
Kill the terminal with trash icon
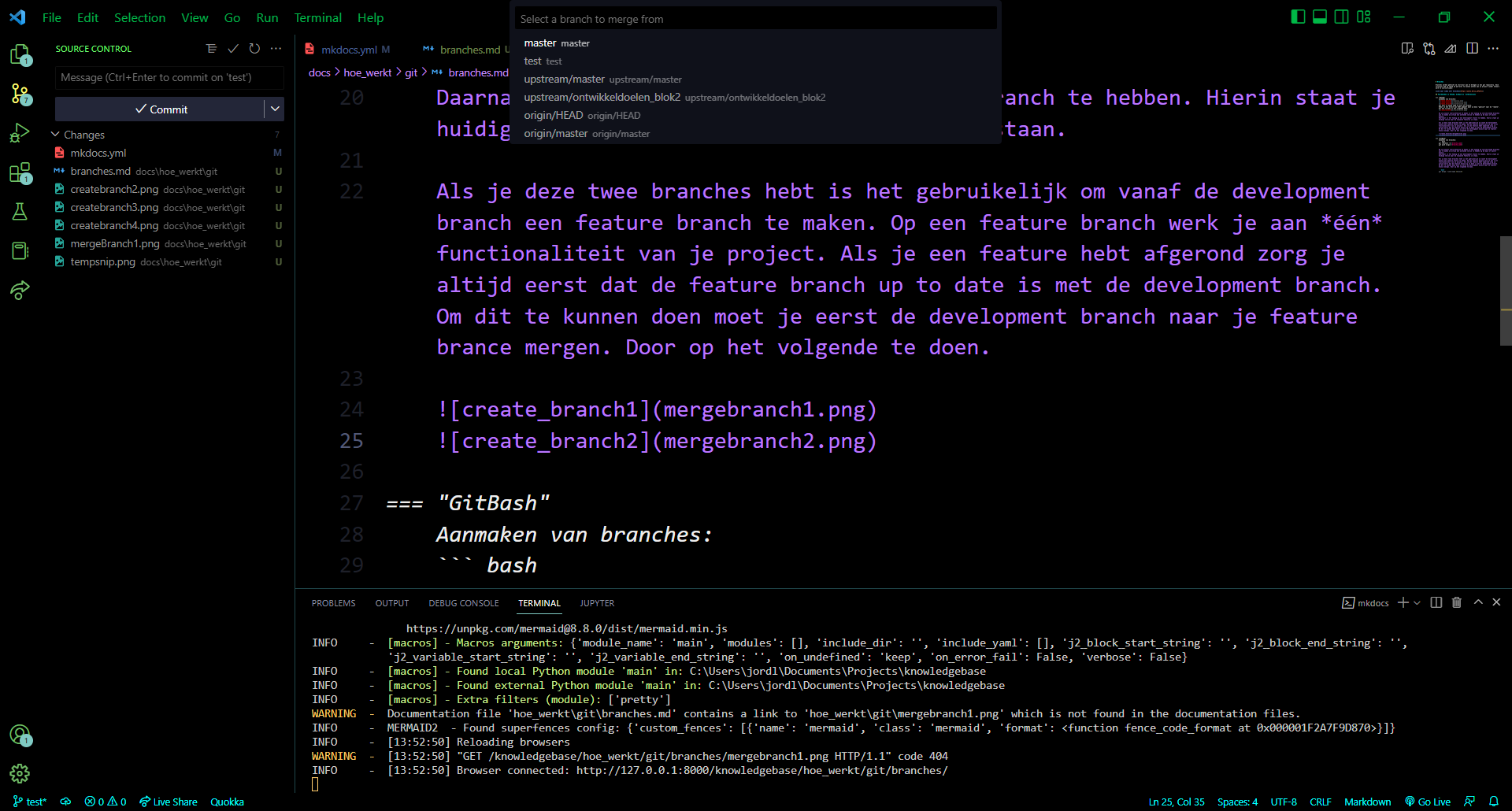pos(1457,602)
